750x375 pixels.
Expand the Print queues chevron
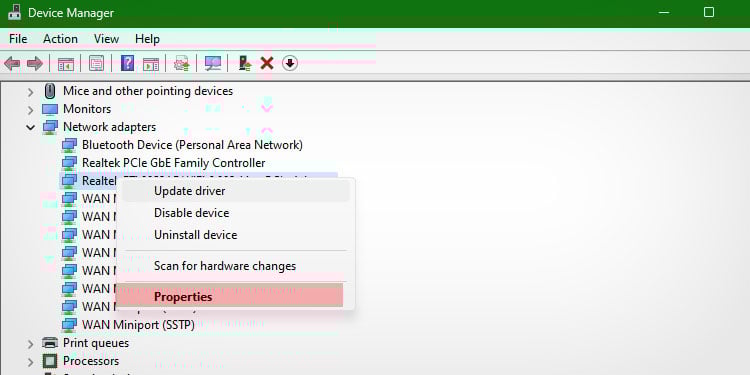31,344
